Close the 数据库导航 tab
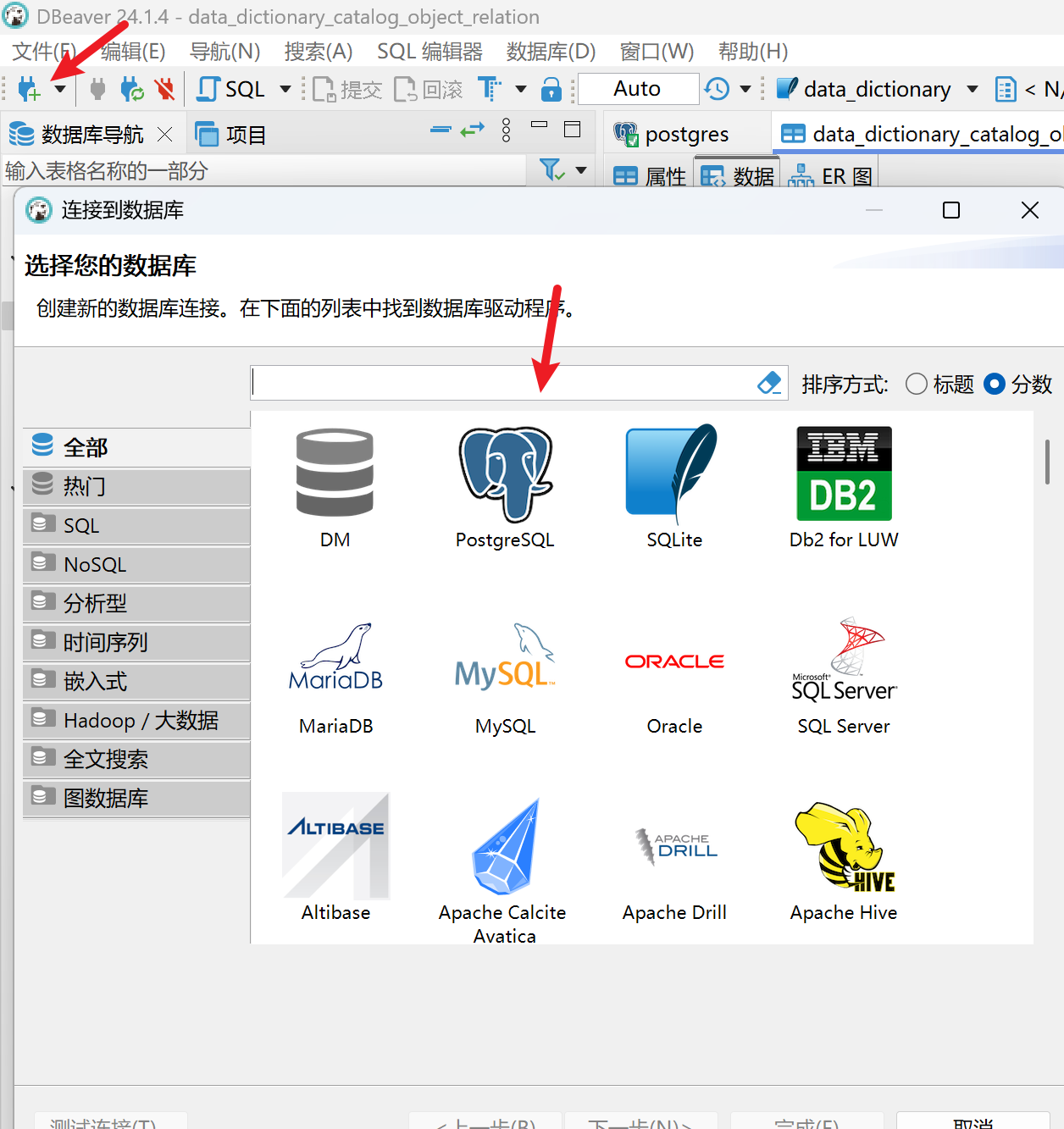 pyautogui.click(x=165, y=134)
